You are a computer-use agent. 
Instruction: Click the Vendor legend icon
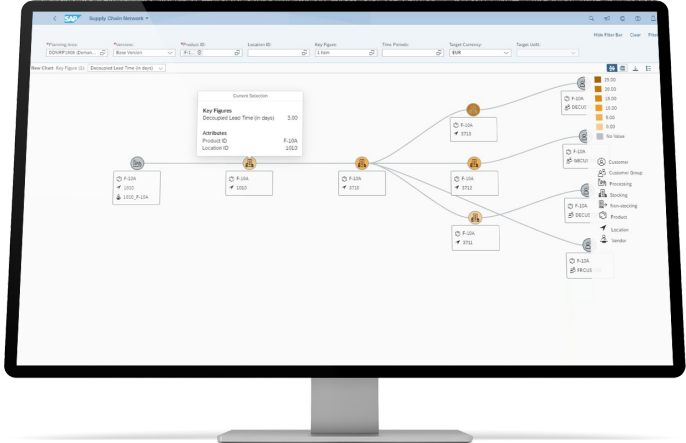604,239
